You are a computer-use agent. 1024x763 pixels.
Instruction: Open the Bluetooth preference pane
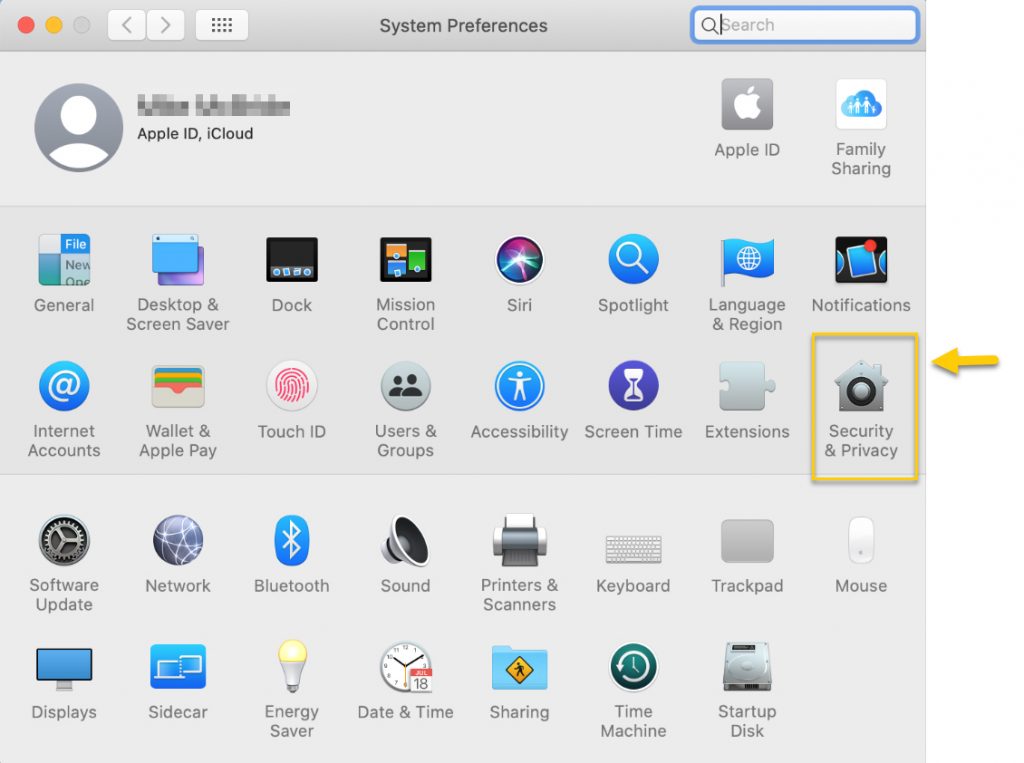[291, 542]
